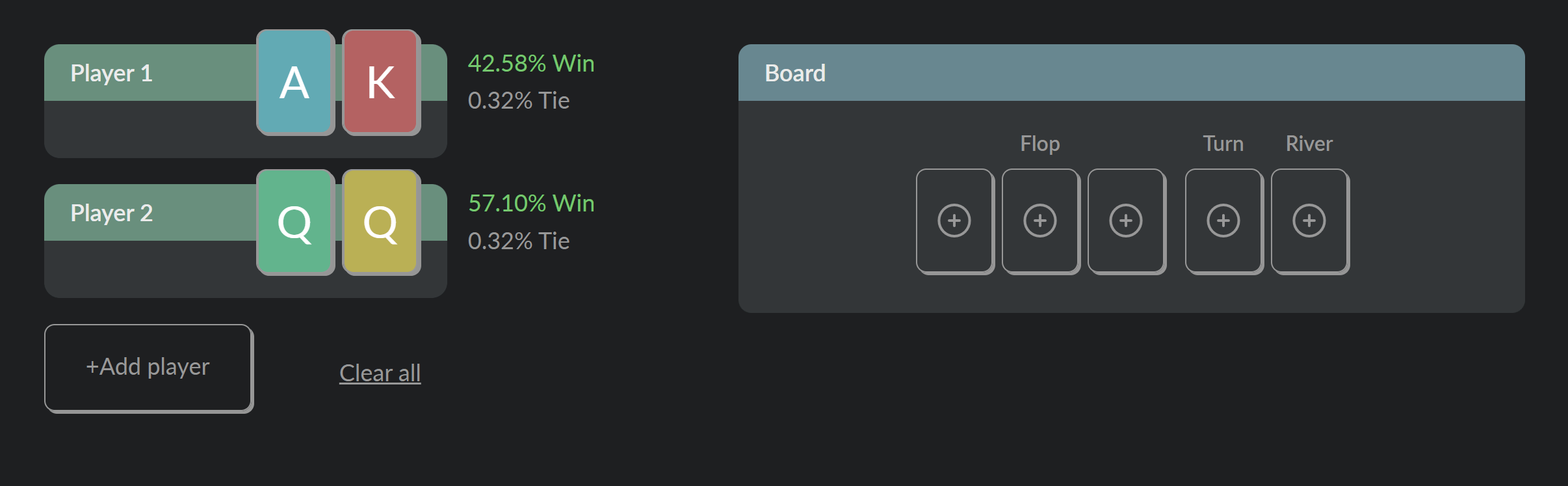Add the third flop card
The image size is (1568, 486).
1126,221
